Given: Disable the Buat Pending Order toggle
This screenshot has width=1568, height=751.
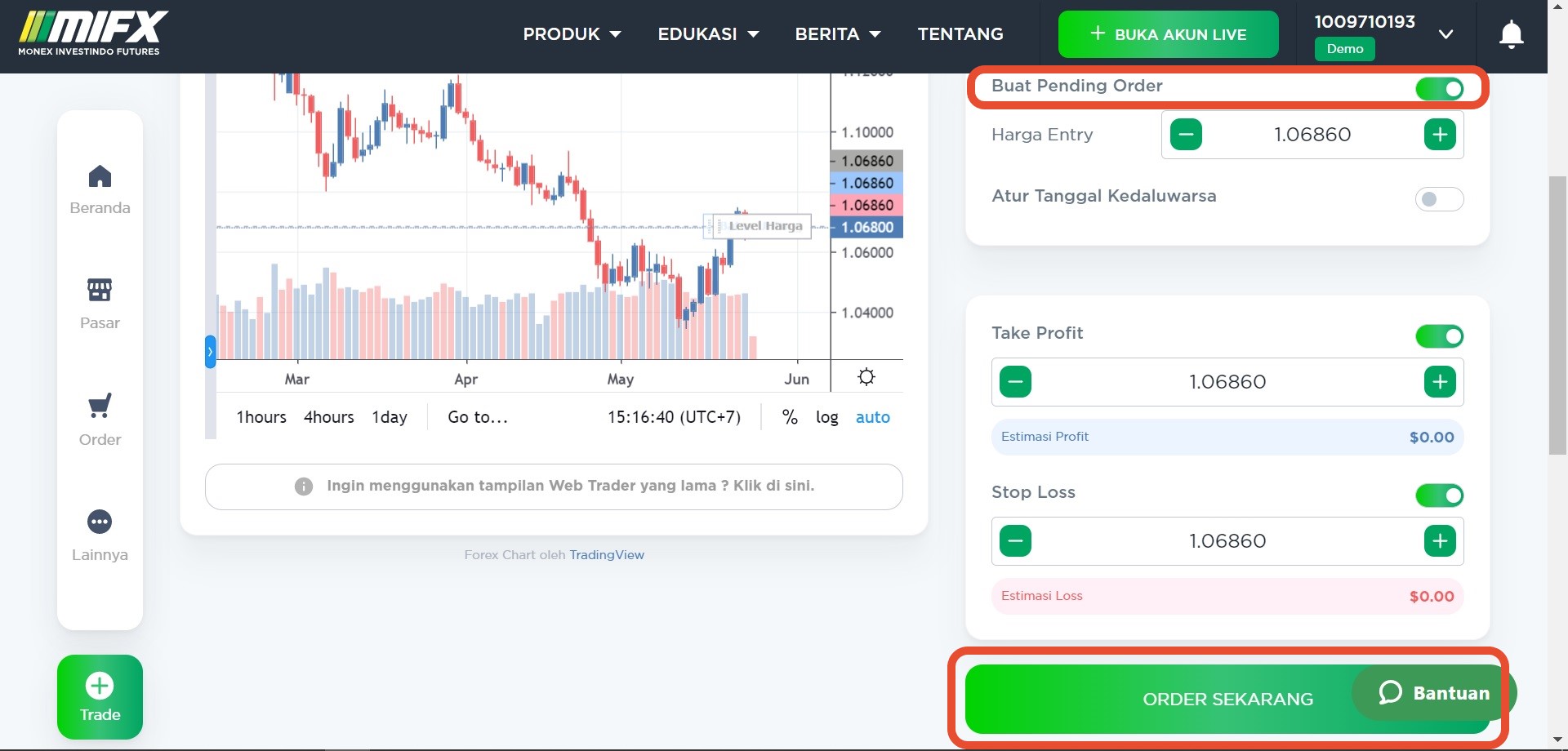Looking at the screenshot, I should coord(1439,89).
